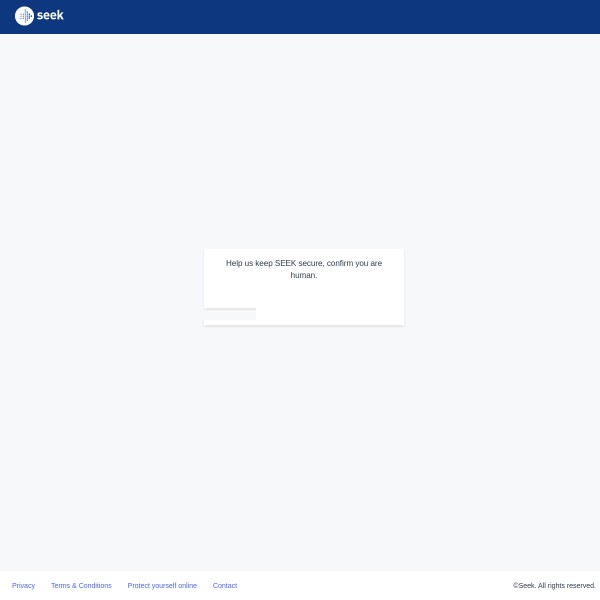Click the 'confirm you are' text in card
The height and width of the screenshot is (600, 600).
(354, 263)
